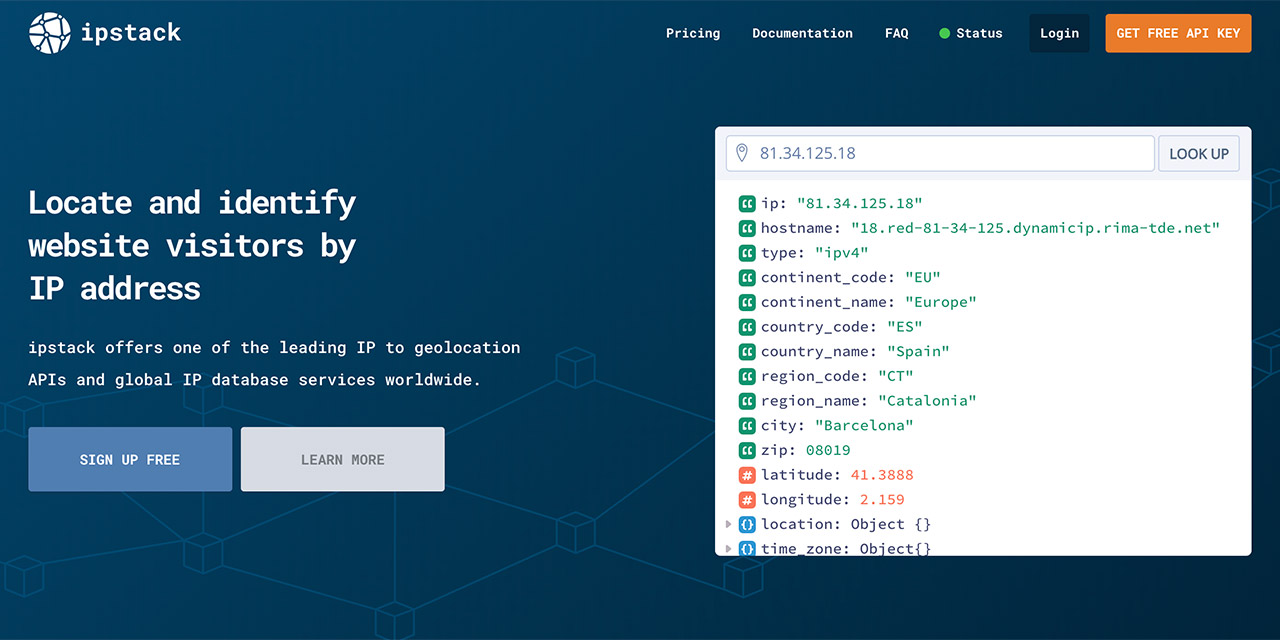Click the Login button
Viewport: 1280px width, 640px height.
[1059, 33]
